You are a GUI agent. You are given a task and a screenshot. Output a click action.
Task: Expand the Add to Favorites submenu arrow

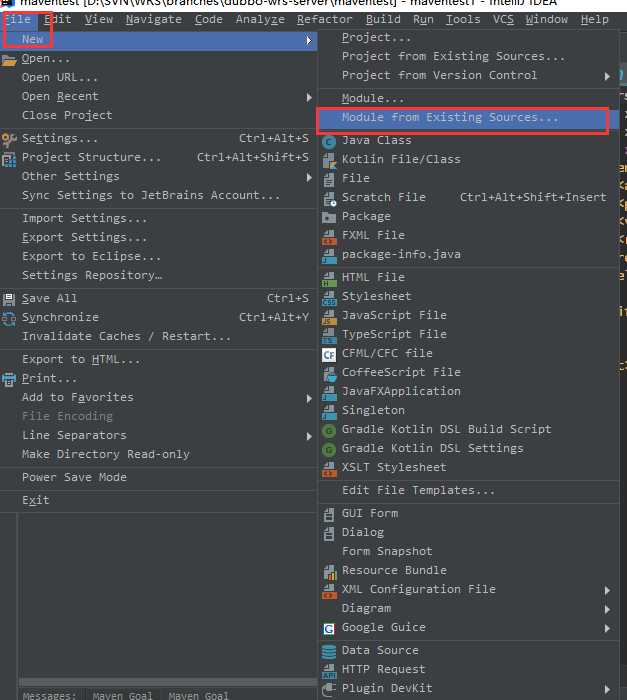[x=309, y=399]
